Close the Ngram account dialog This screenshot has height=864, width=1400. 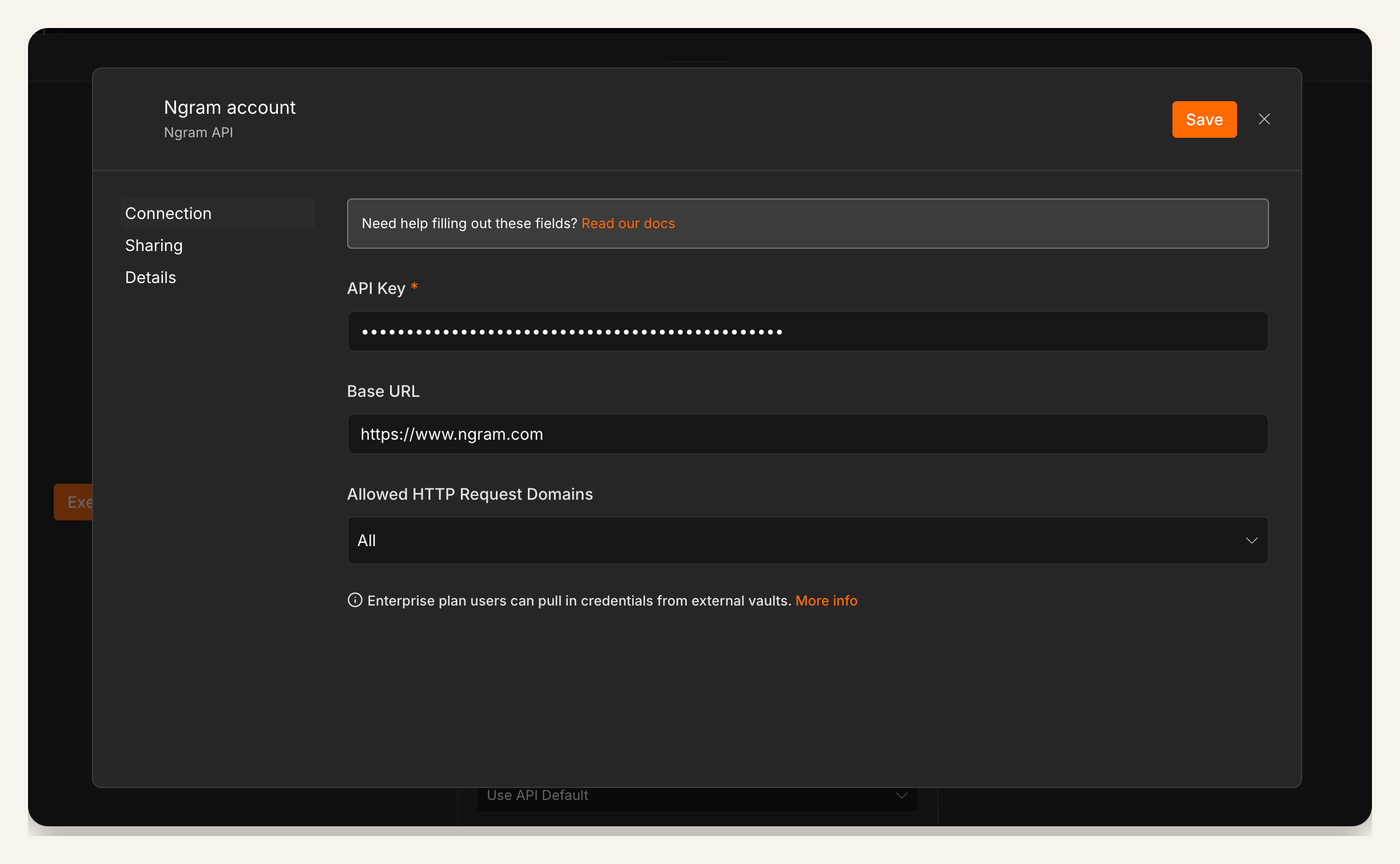(x=1264, y=119)
